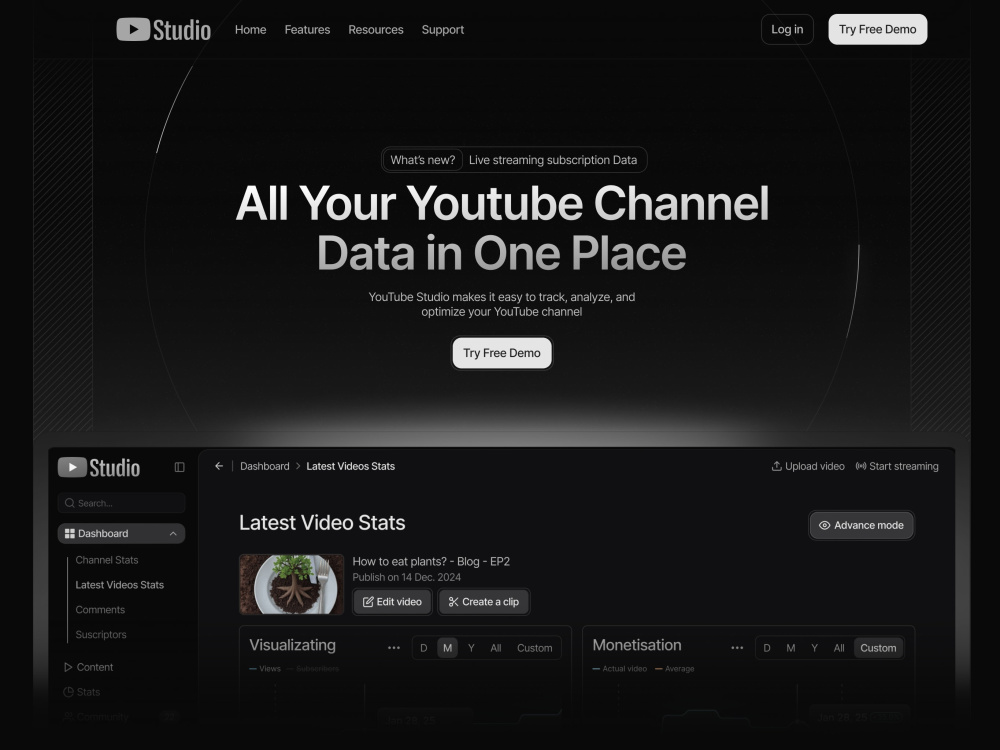This screenshot has height=750, width=1000.
Task: Click Try Free Demo below headline
Action: point(502,353)
